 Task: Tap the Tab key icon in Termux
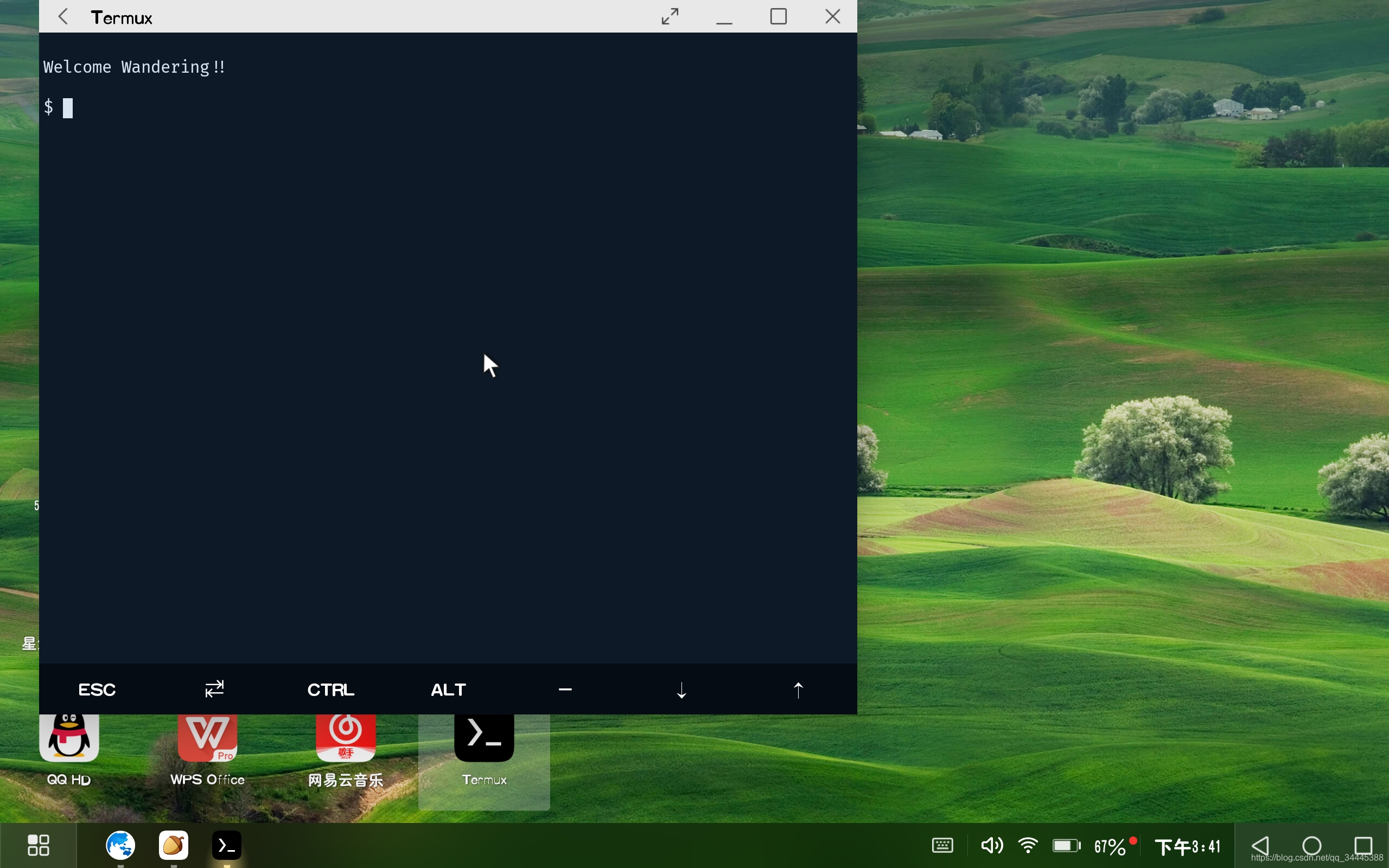point(214,689)
